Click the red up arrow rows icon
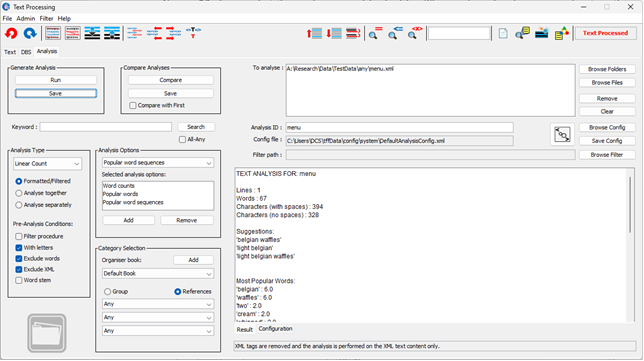This screenshot has height=361, width=644. (x=314, y=33)
